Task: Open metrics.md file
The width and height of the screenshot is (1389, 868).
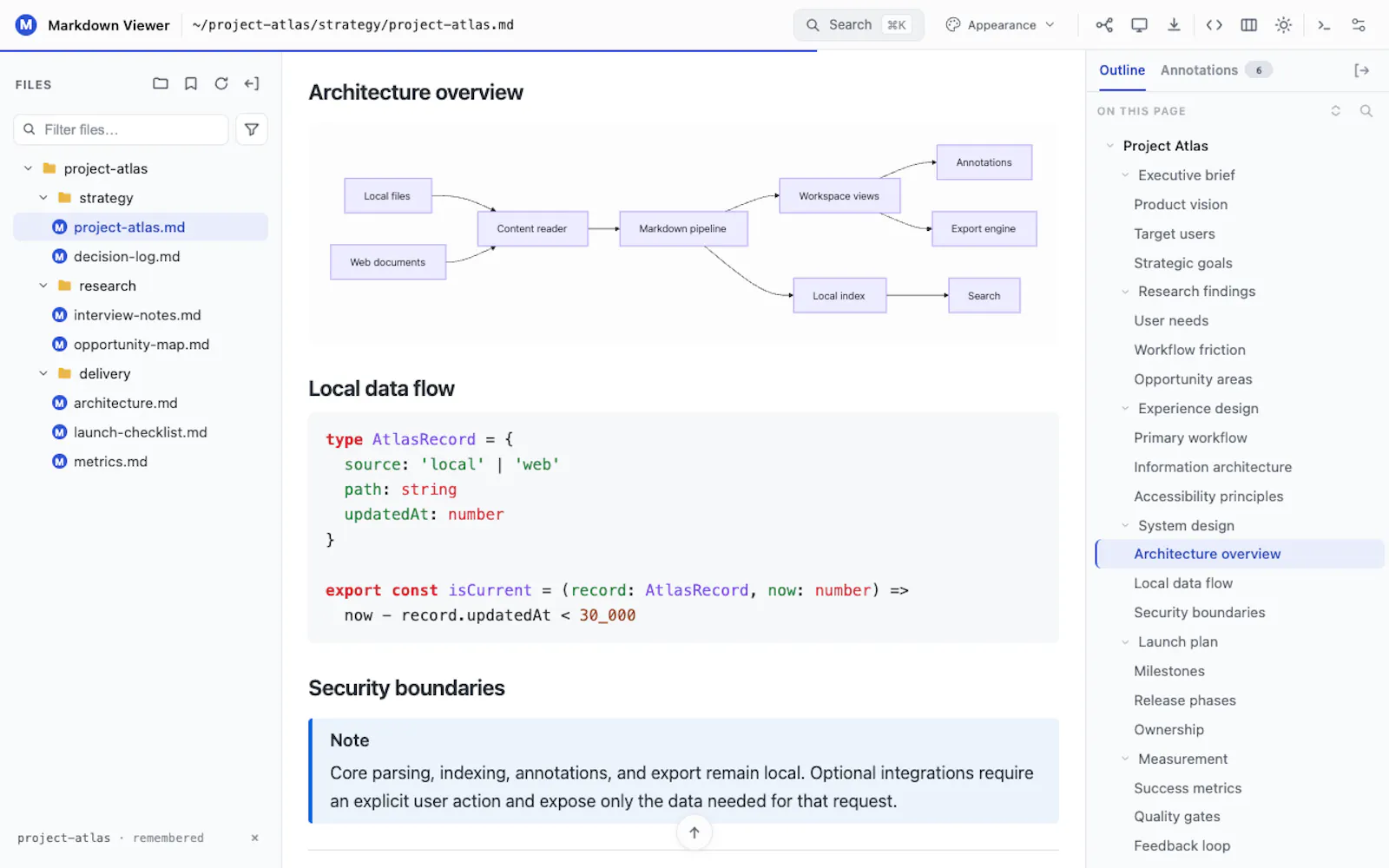Action: (141, 462)
